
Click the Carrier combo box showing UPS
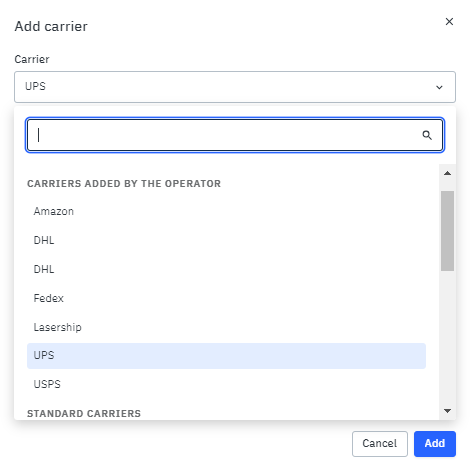coord(235,87)
